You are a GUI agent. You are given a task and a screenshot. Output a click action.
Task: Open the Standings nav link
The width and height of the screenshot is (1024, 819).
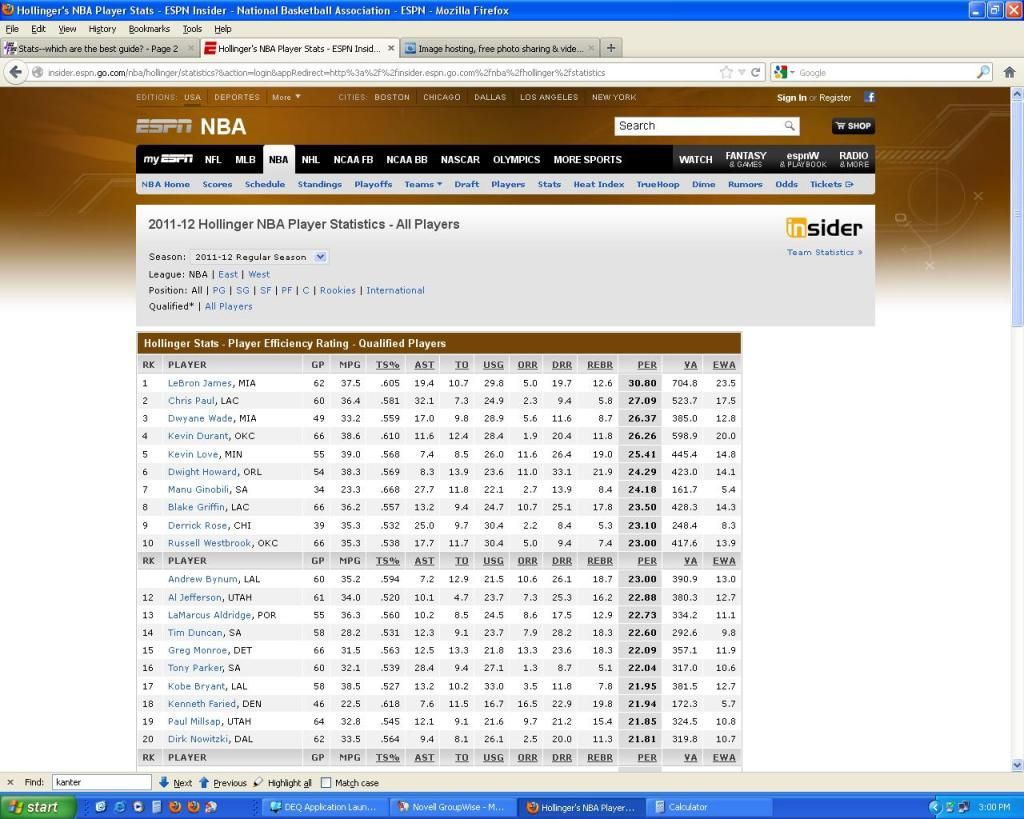(319, 184)
